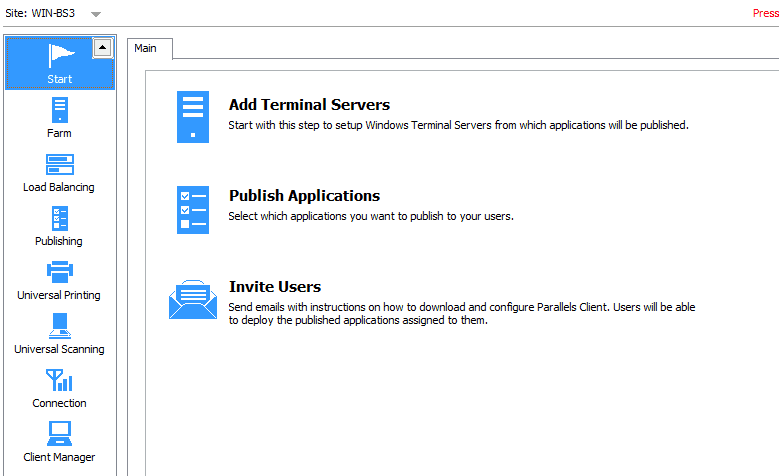Click the Farm label in sidebar
Image resolution: width=779 pixels, height=476 pixels.
59,133
